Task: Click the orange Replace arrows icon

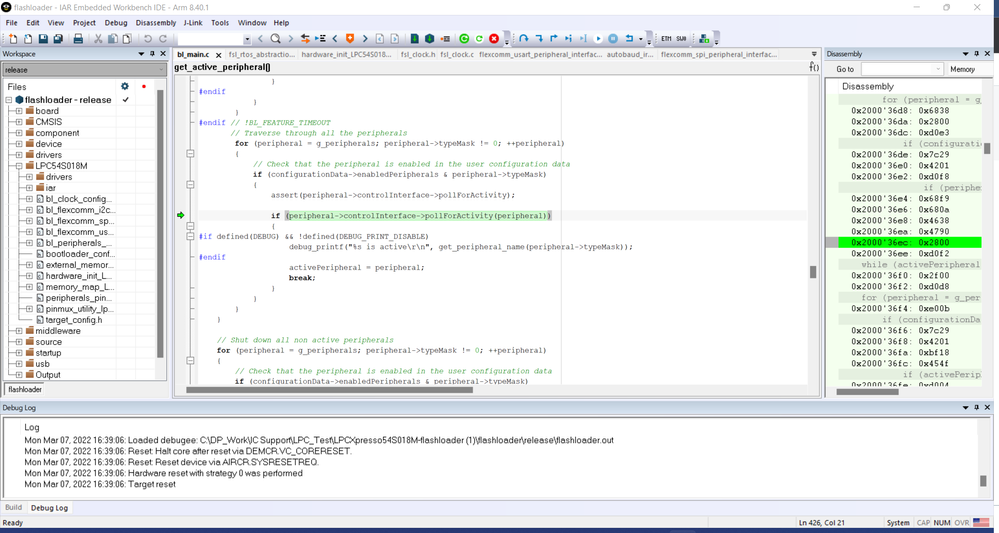Action: [305, 39]
